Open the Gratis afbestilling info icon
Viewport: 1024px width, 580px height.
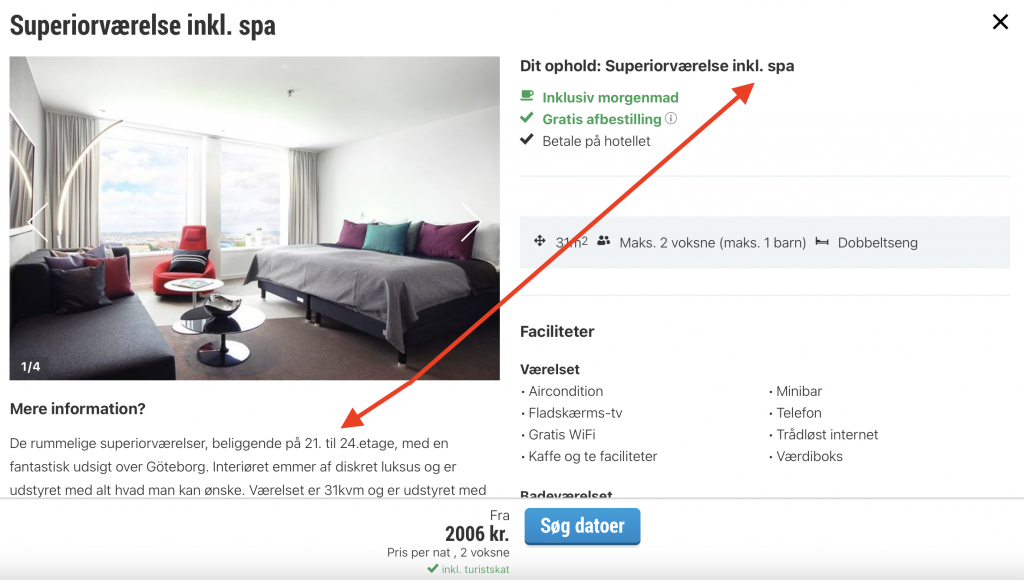click(x=671, y=118)
